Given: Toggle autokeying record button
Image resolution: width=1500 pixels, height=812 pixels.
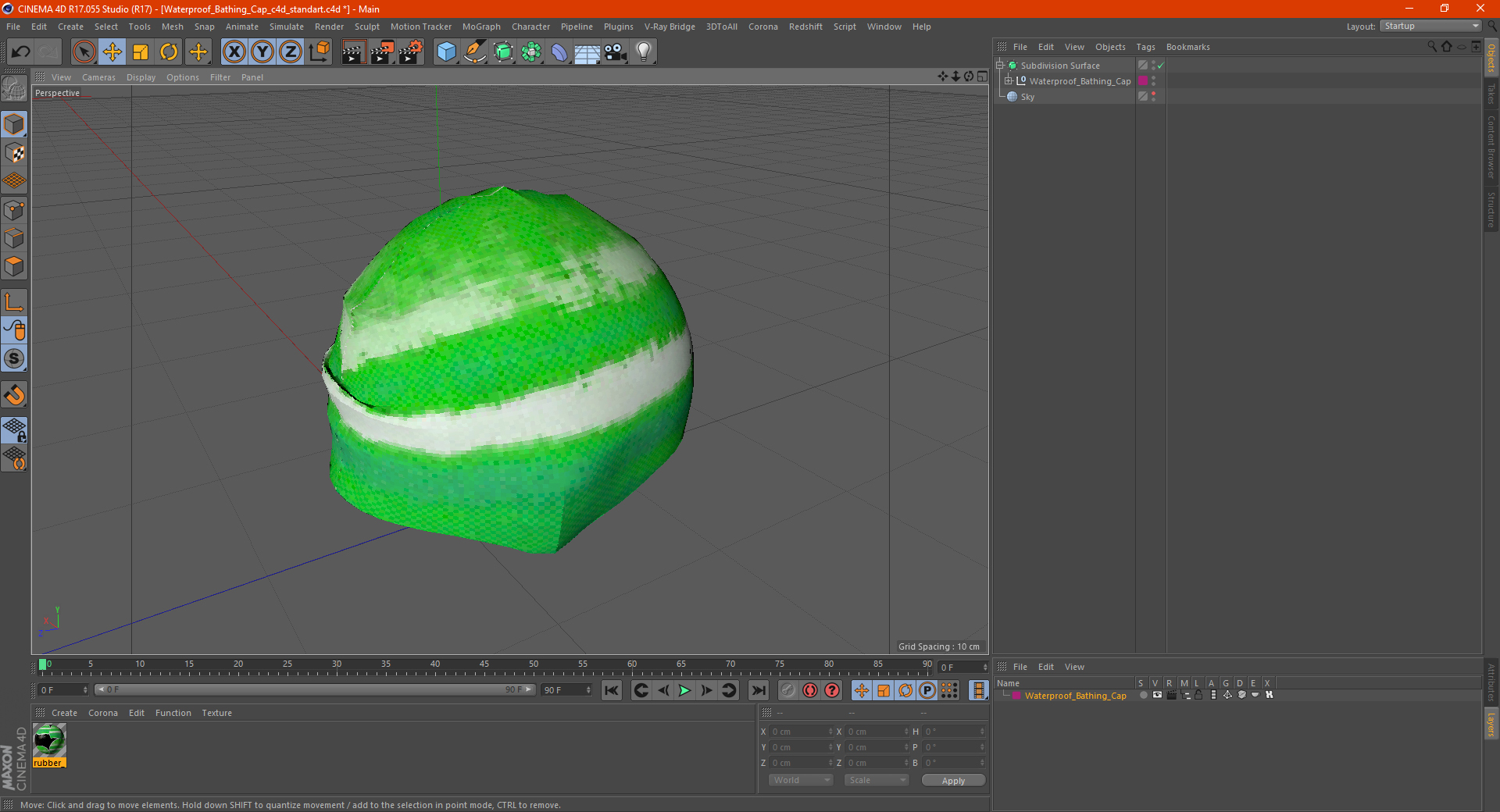Looking at the screenshot, I should click(x=810, y=690).
